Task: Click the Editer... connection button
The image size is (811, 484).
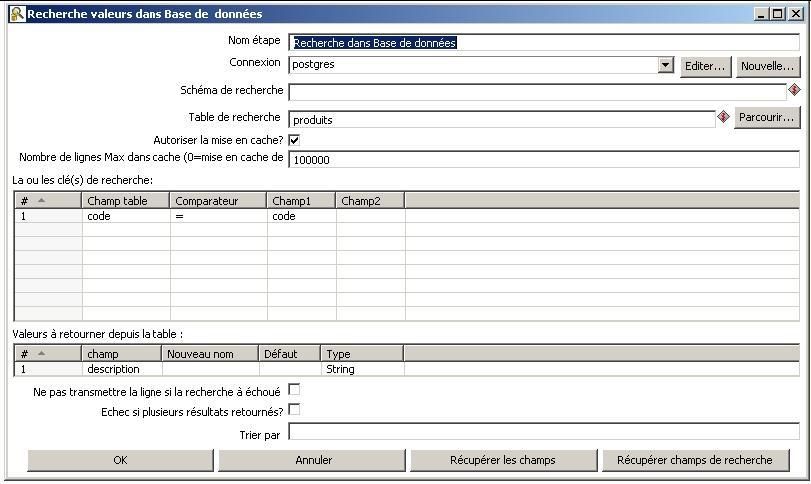Action: click(x=705, y=66)
